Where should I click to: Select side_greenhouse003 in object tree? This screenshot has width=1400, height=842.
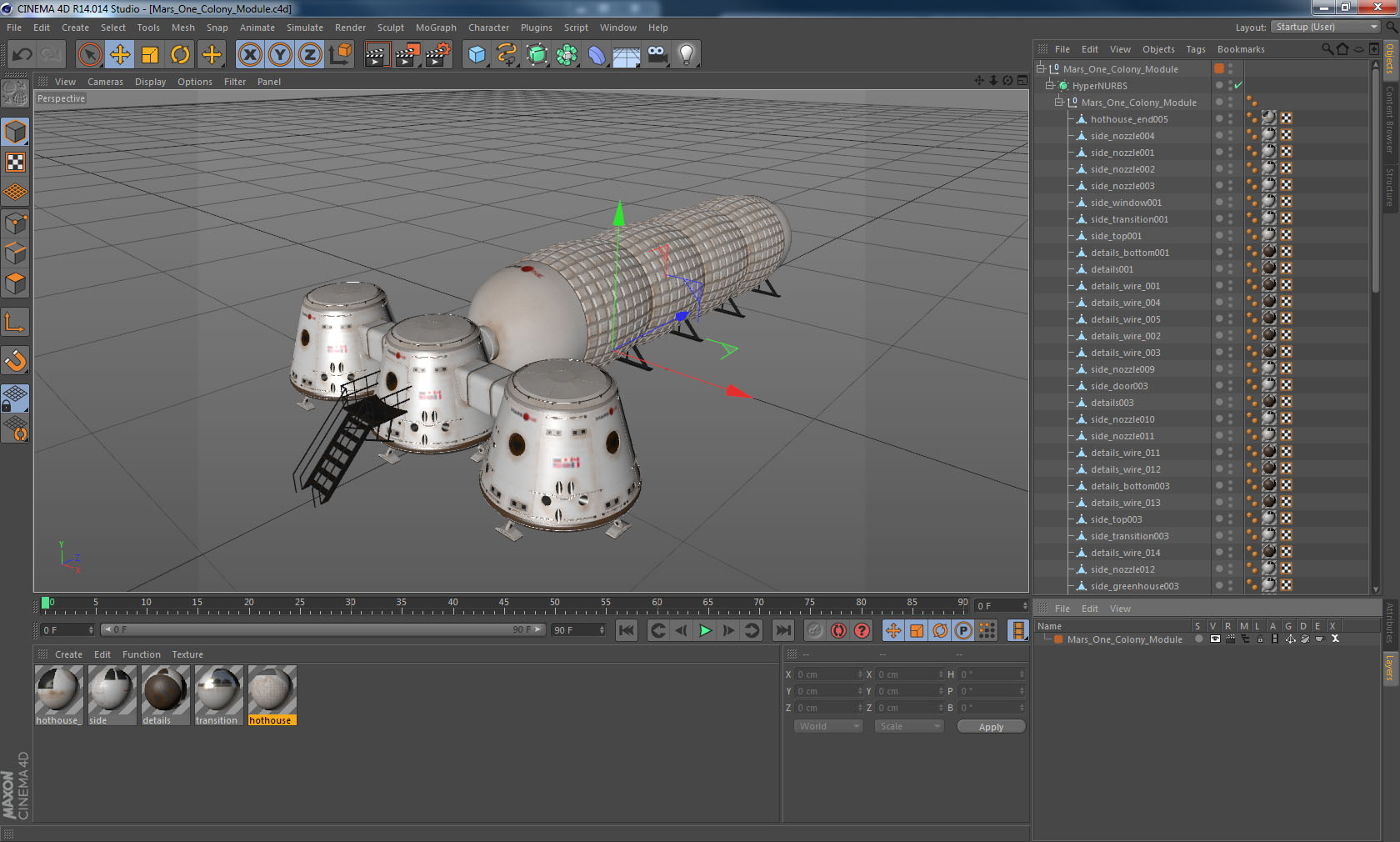coord(1134,585)
